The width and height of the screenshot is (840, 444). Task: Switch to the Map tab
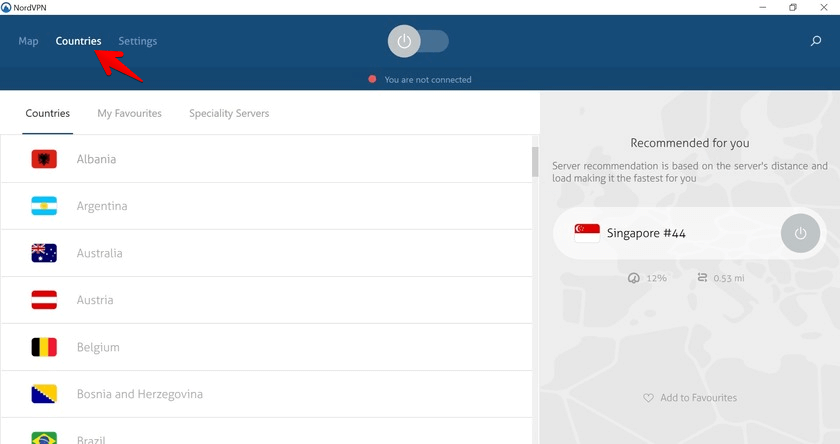pos(28,41)
